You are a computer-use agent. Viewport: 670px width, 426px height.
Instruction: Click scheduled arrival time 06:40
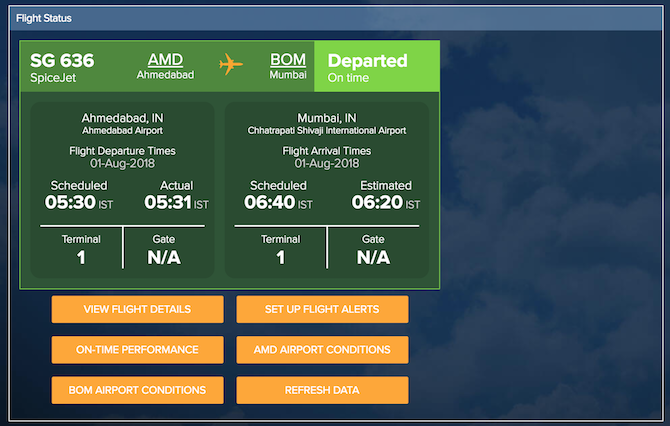270,202
